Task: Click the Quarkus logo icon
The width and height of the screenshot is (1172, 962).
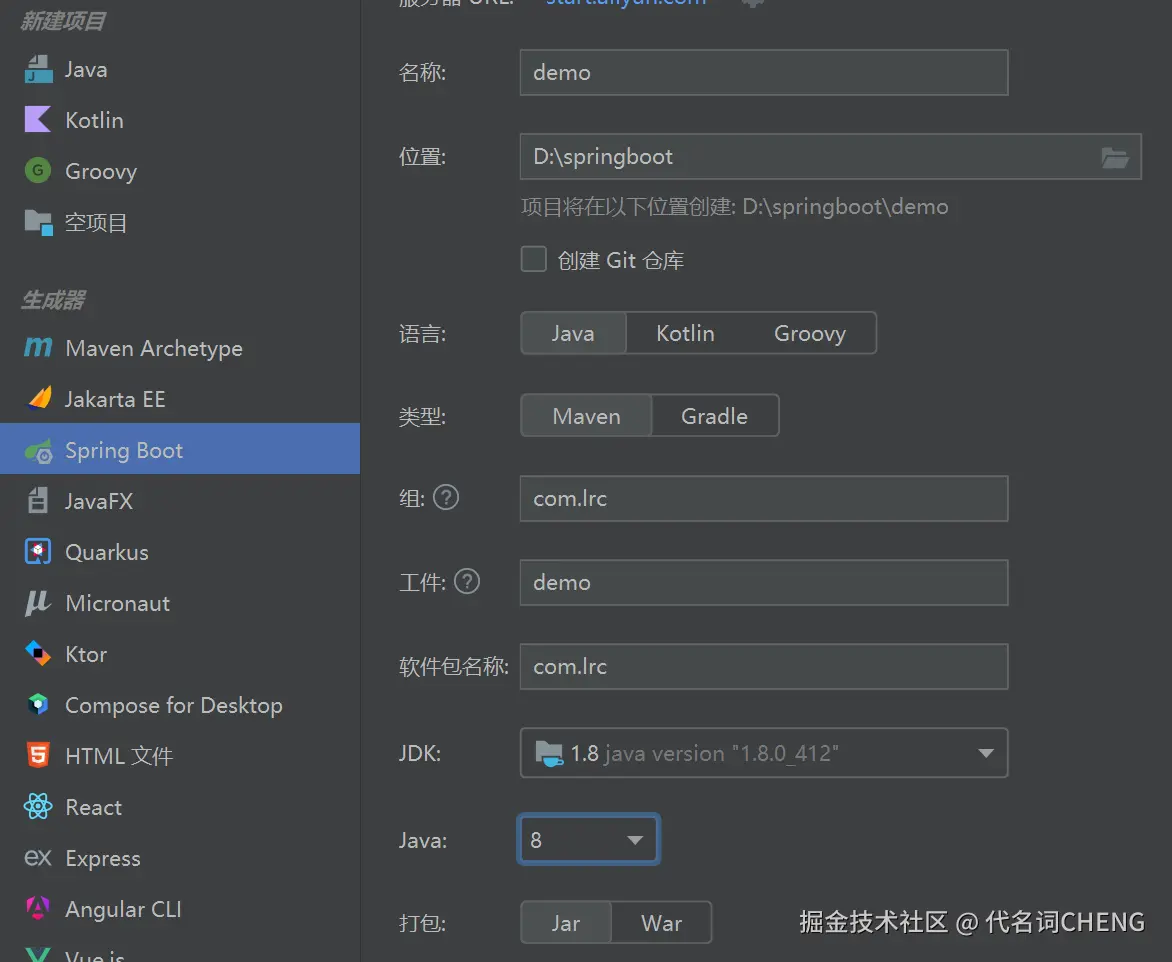Action: click(x=37, y=552)
